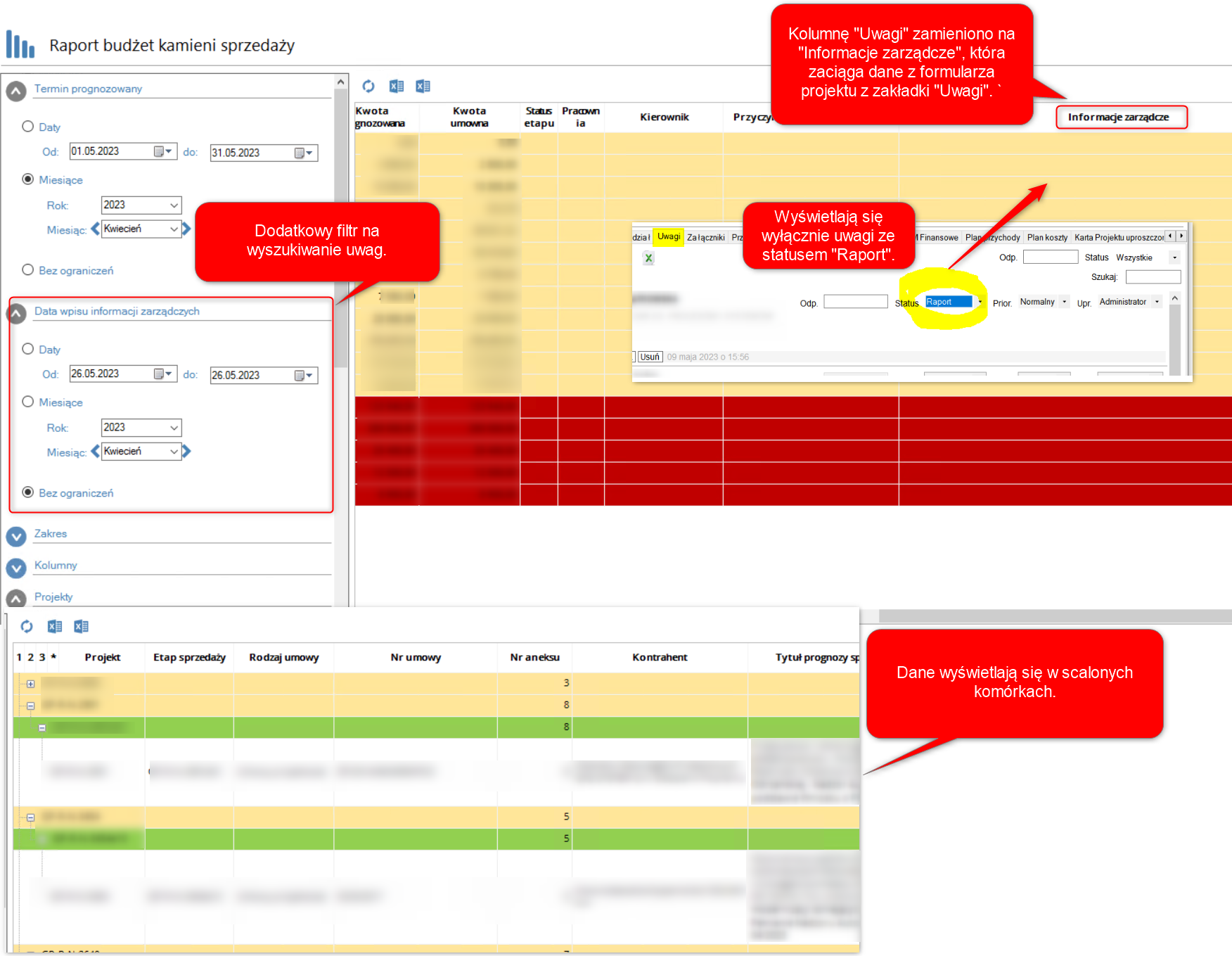Export lower grid with second Excel icon
The width and height of the screenshot is (1232, 956).
pyautogui.click(x=82, y=626)
